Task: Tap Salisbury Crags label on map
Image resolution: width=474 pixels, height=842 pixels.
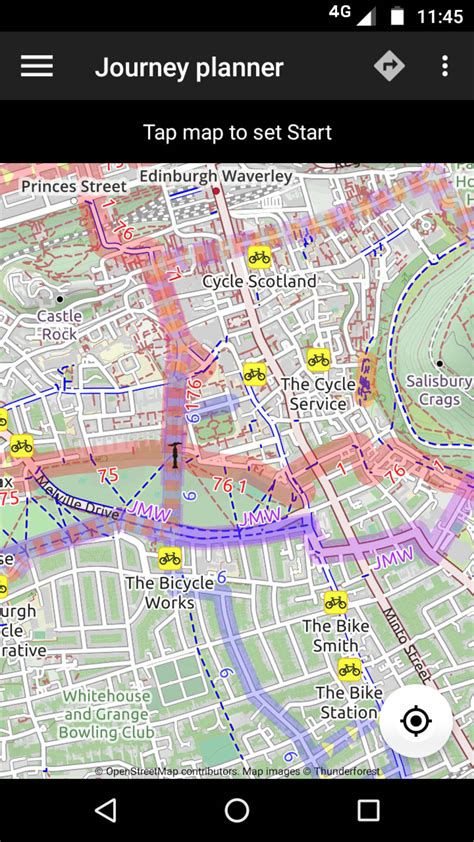Action: coord(439,390)
